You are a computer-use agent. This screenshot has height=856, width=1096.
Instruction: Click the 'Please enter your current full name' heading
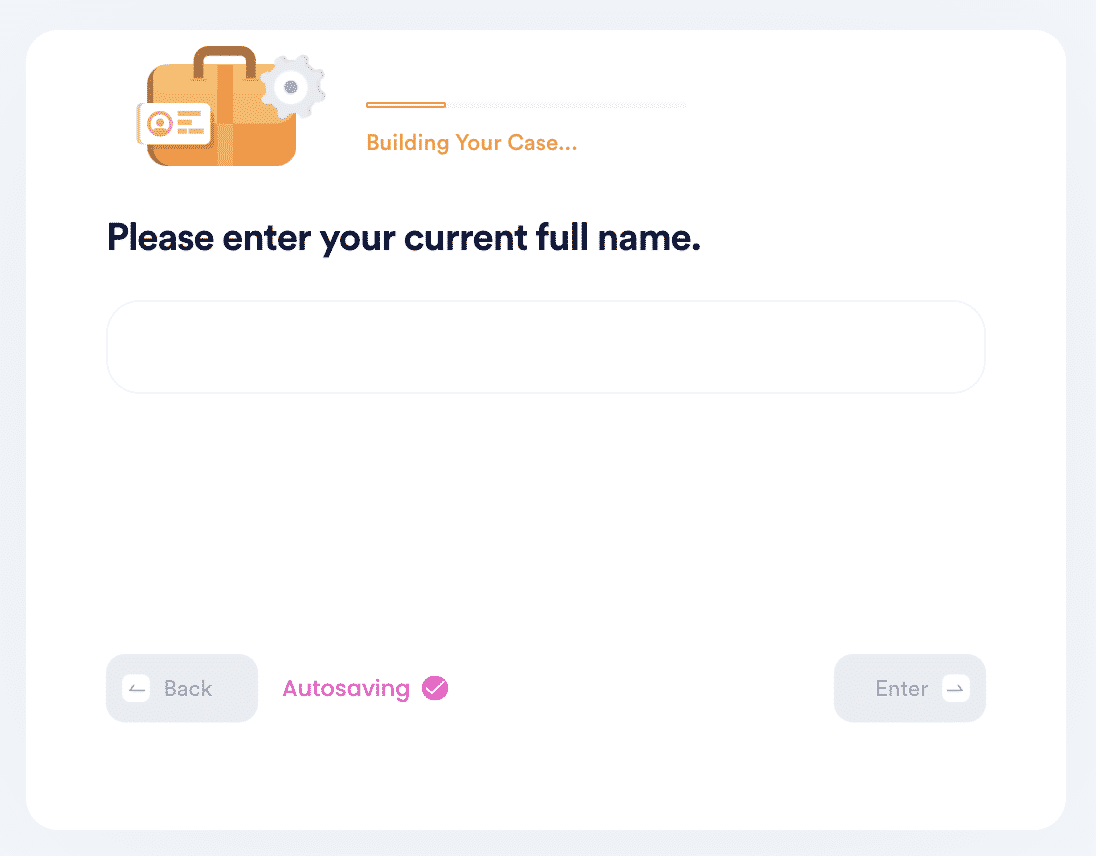pos(403,238)
